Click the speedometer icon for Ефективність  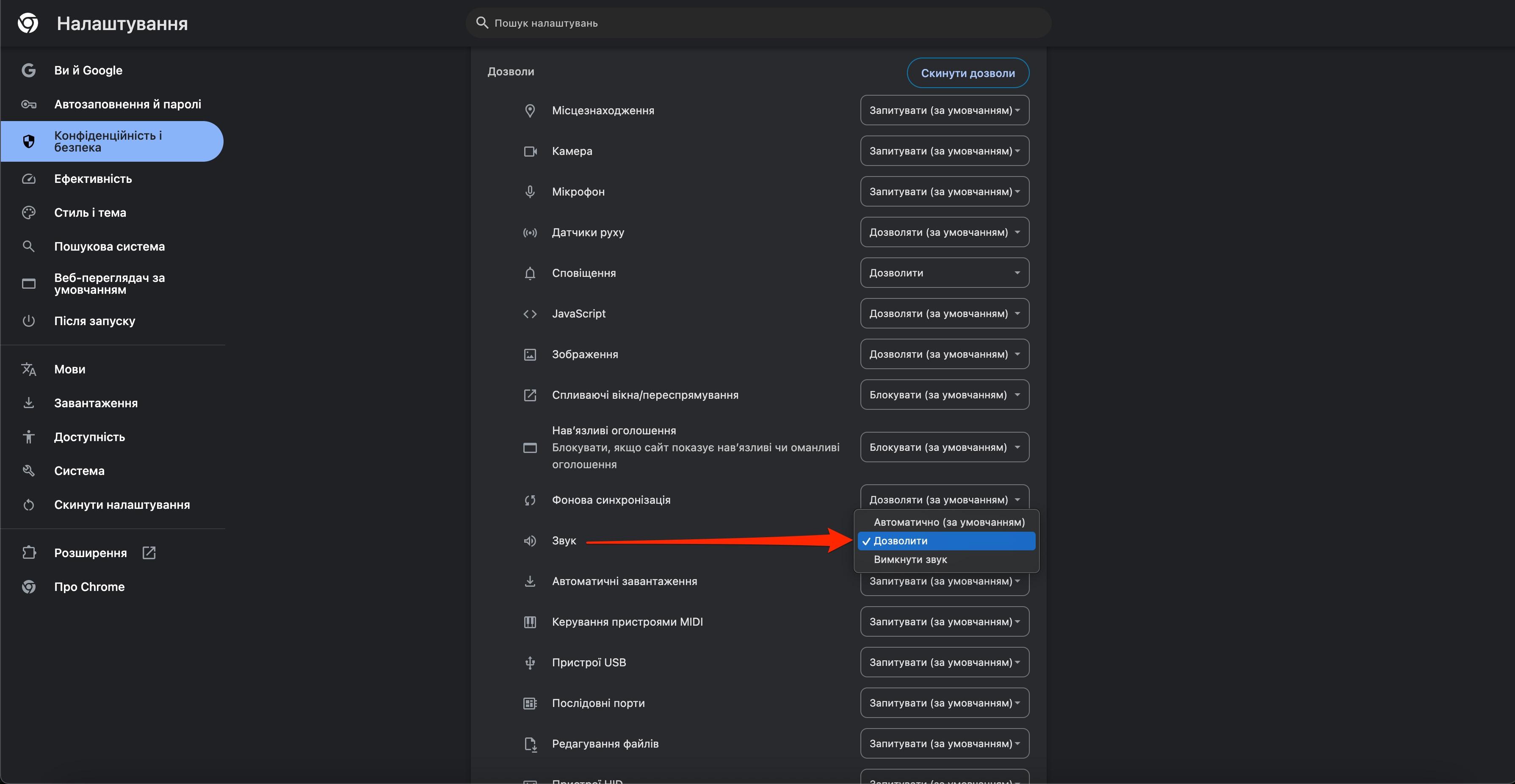click(28, 179)
